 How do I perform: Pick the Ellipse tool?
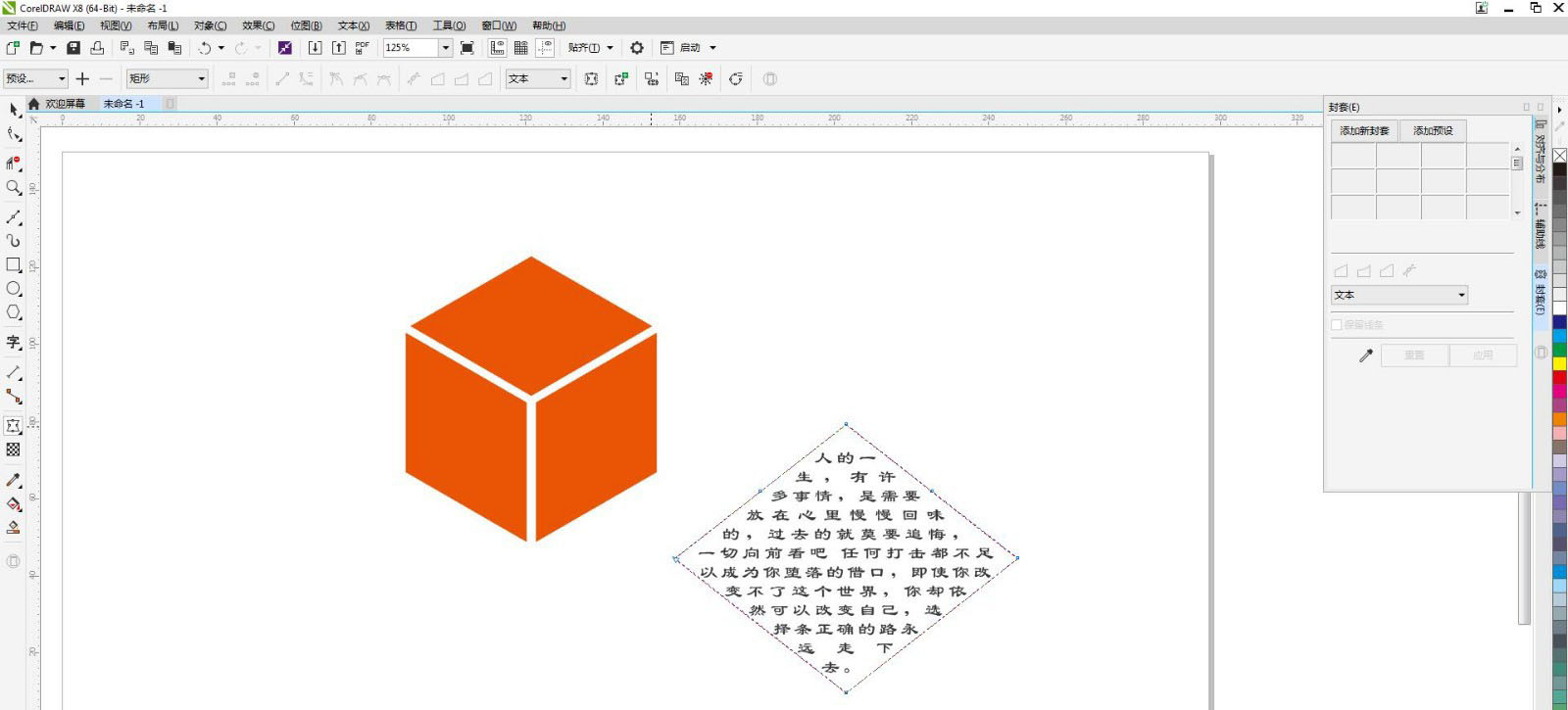pos(14,289)
